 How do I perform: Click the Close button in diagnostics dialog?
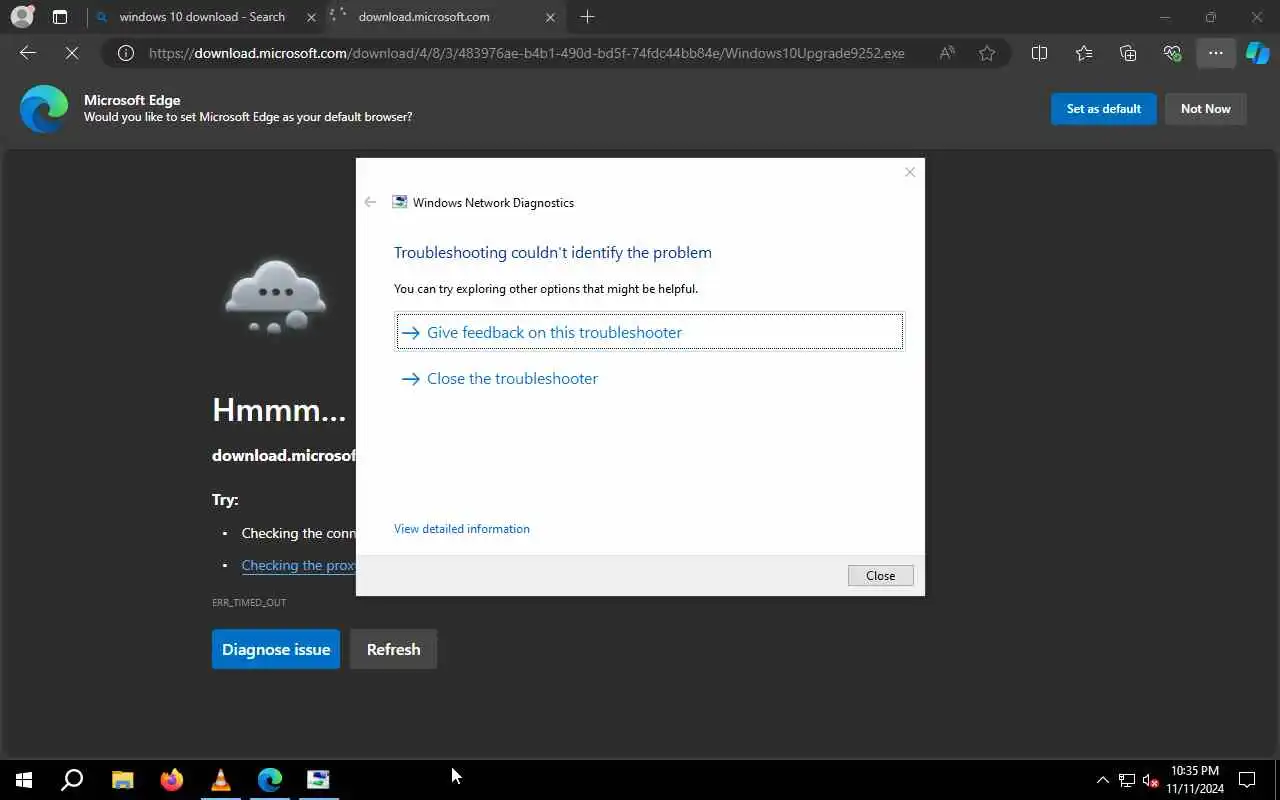click(x=880, y=576)
